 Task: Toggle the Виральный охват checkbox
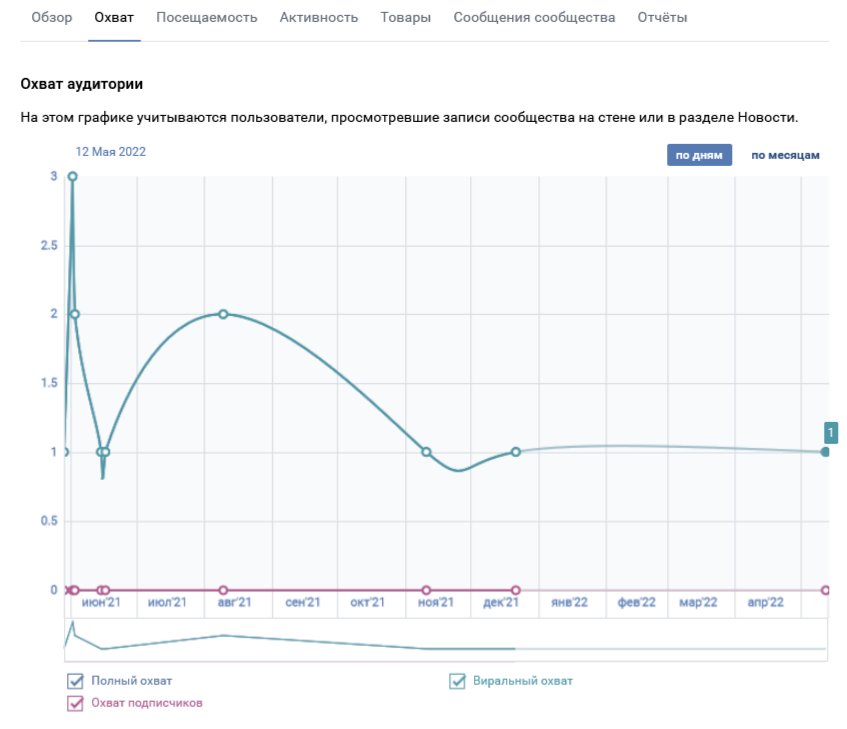(x=457, y=681)
